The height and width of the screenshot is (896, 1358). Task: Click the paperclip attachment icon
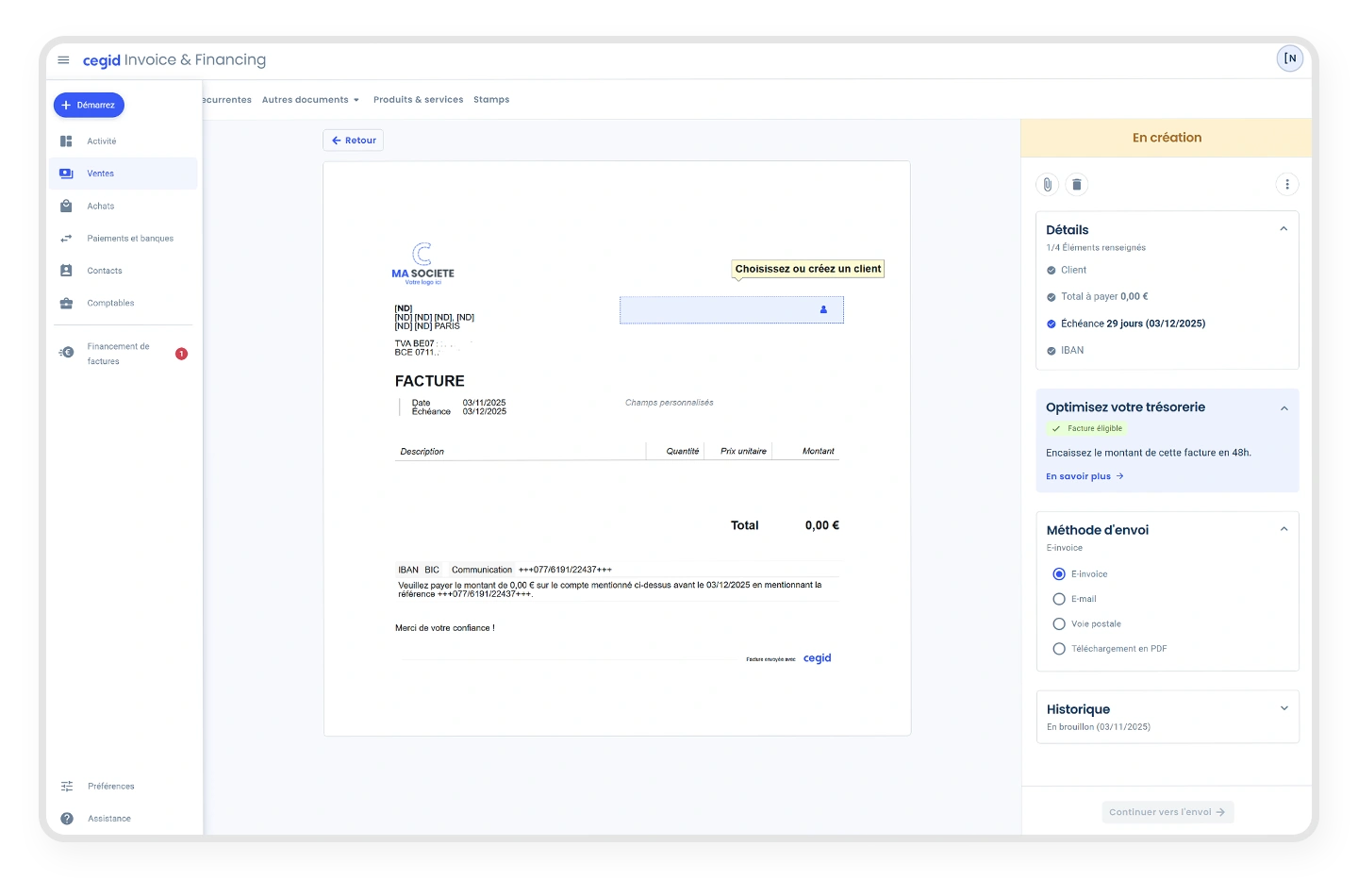tap(1047, 185)
